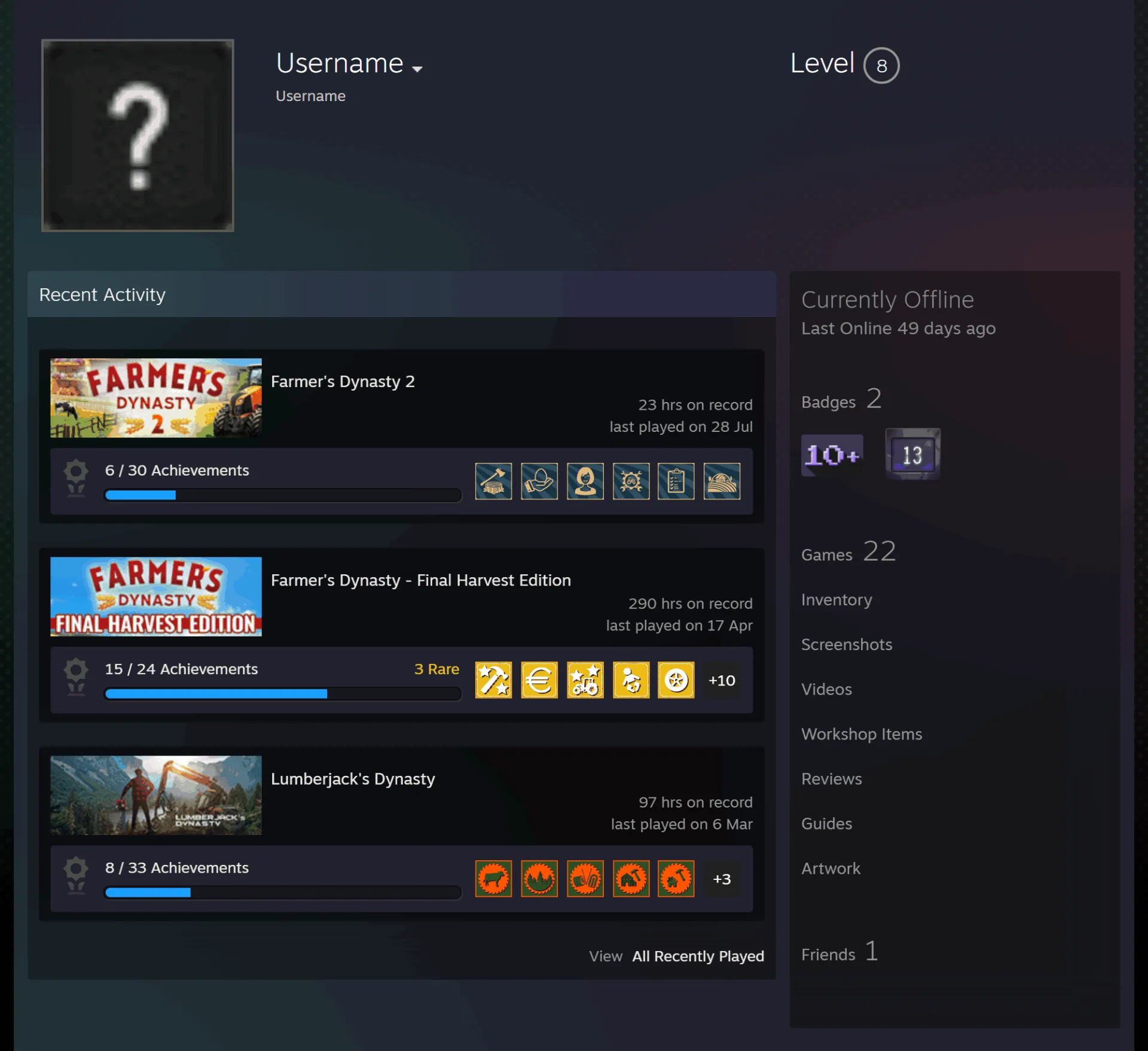
Task: Click the person portrait achievement icon
Action: tap(585, 481)
